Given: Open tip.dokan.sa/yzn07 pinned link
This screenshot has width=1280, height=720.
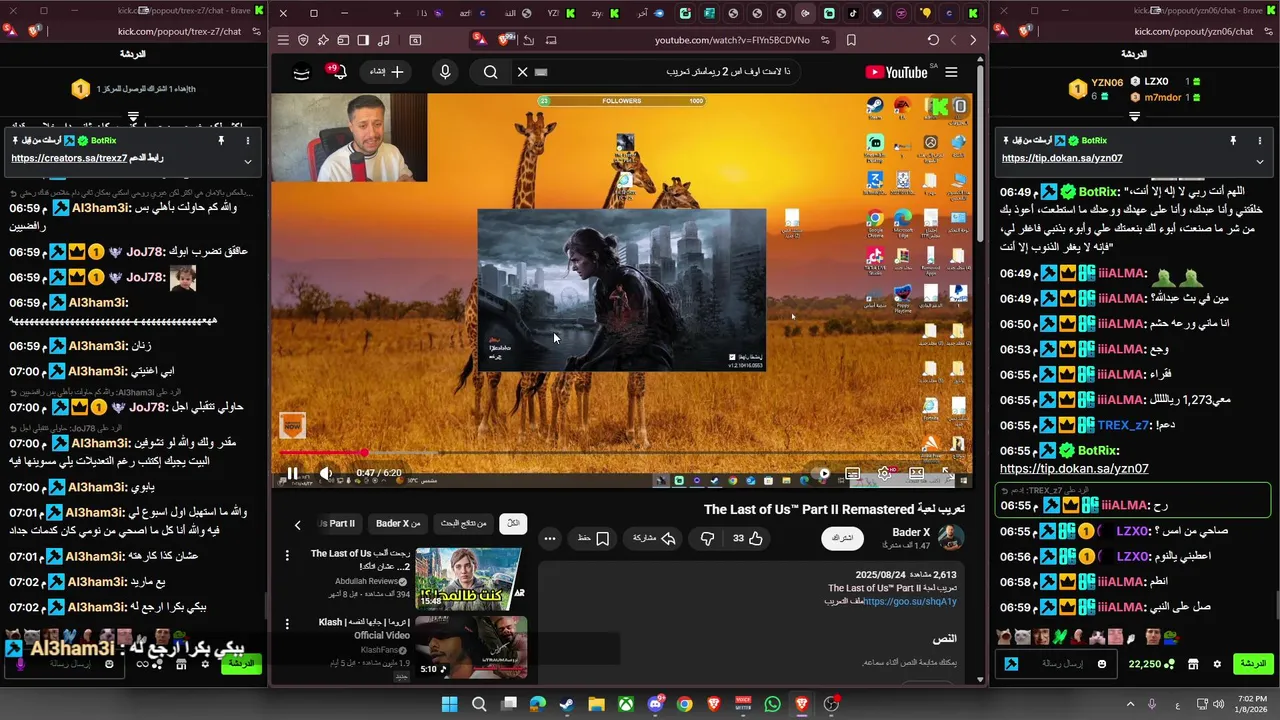Looking at the screenshot, I should (1062, 159).
